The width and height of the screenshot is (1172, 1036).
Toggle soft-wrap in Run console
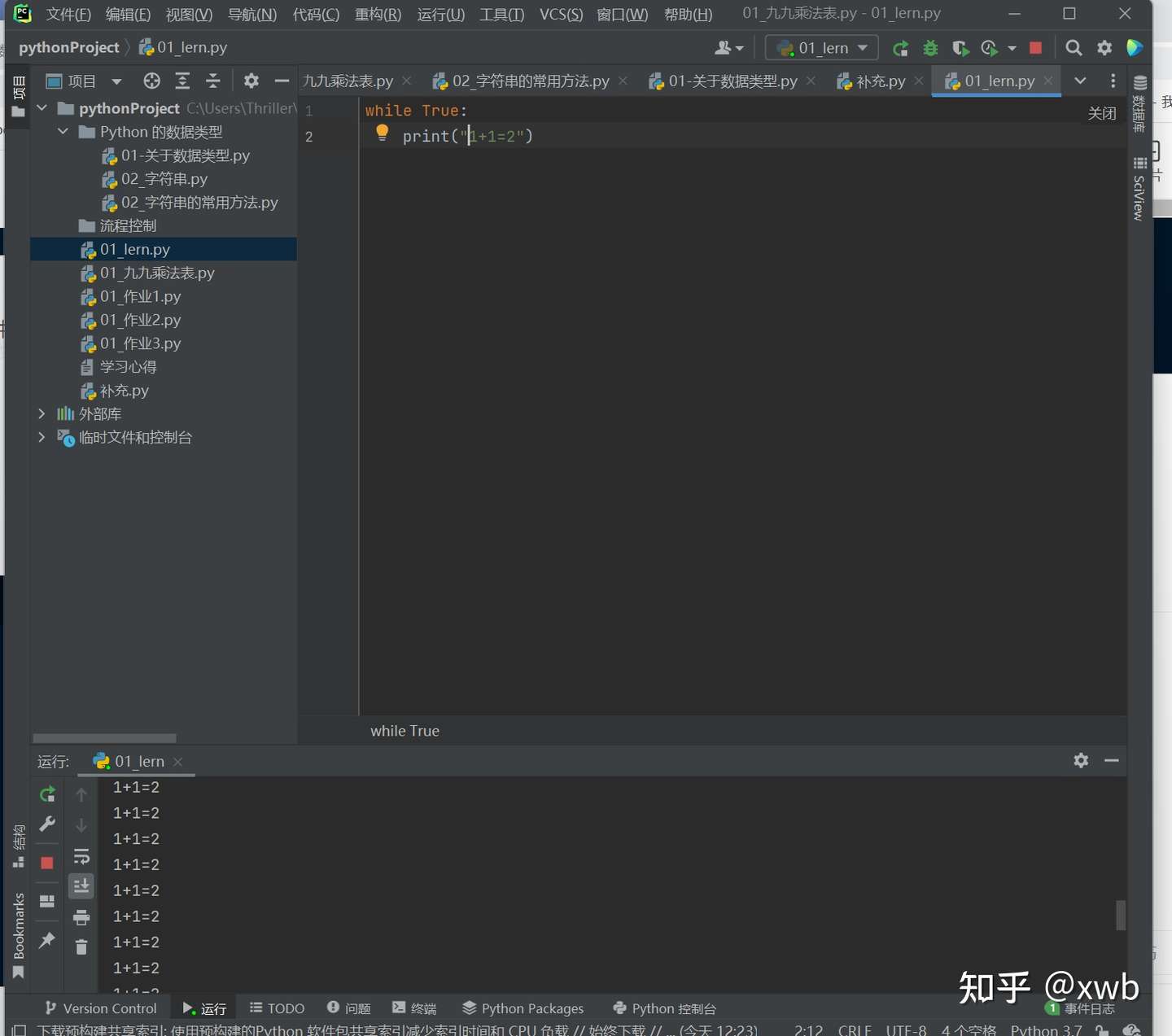coord(81,856)
